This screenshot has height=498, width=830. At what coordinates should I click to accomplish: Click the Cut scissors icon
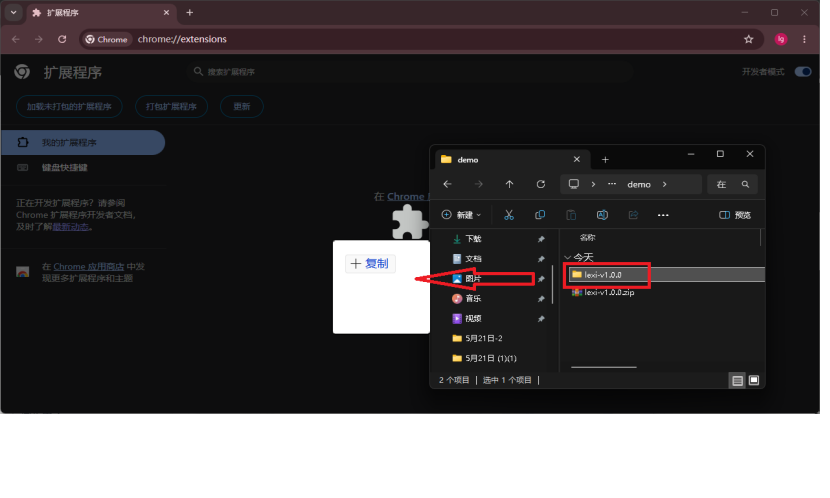click(x=509, y=215)
